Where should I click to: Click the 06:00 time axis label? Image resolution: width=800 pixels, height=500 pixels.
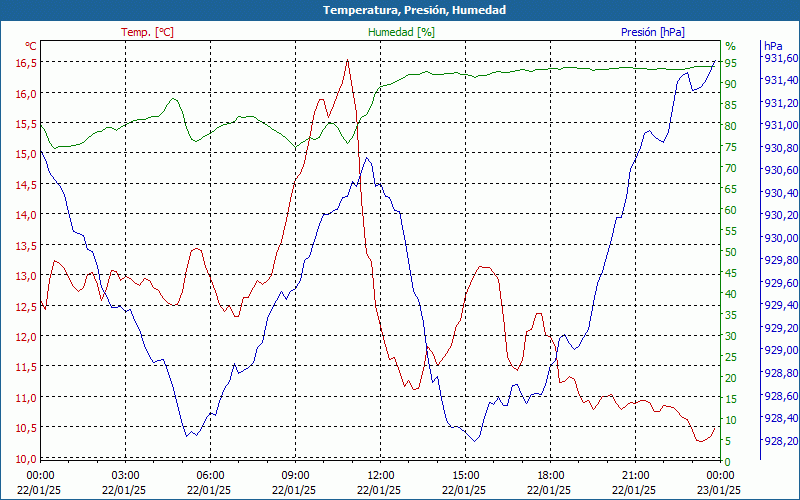tap(210, 475)
